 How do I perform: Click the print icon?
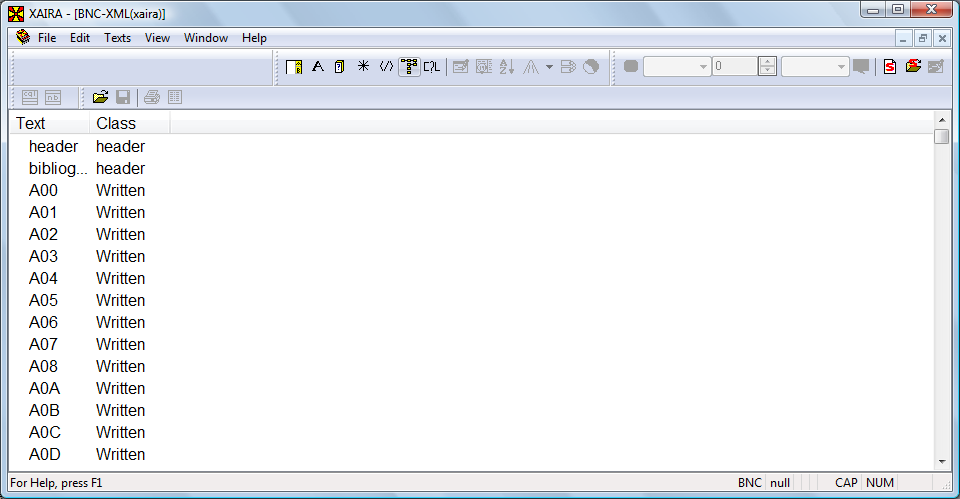[152, 97]
